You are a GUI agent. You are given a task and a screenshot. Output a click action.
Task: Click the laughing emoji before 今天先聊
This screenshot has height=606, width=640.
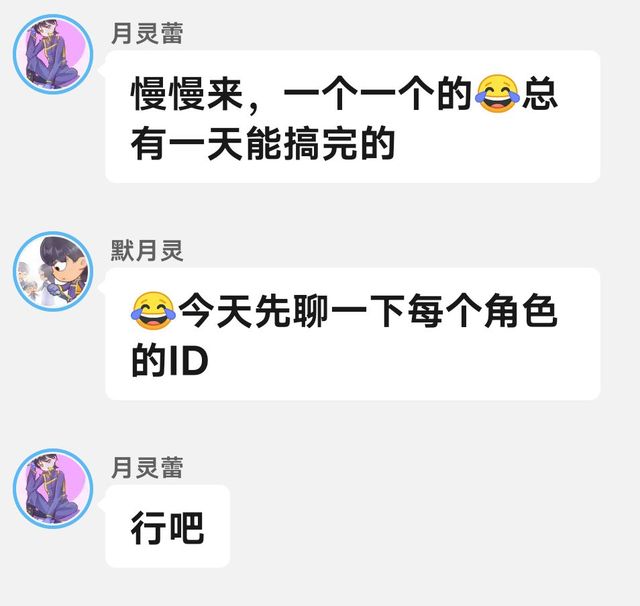pos(153,311)
